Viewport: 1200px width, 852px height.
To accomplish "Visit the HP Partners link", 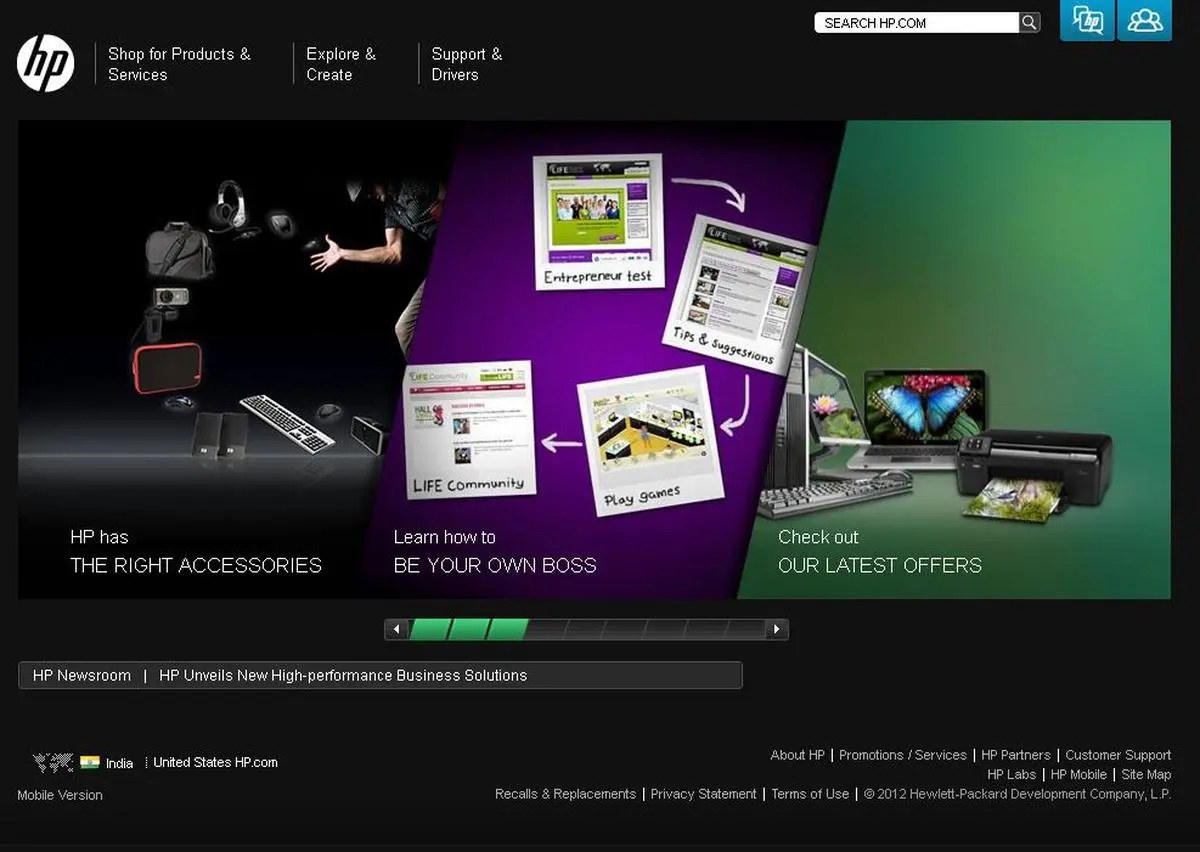I will click(1016, 755).
